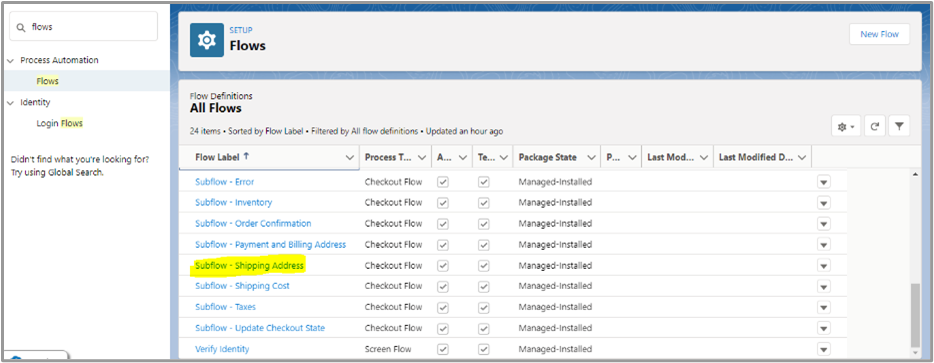Screen dimensions: 934x363
Task: Click the Flows setup gear icon
Action: [x=207, y=40]
